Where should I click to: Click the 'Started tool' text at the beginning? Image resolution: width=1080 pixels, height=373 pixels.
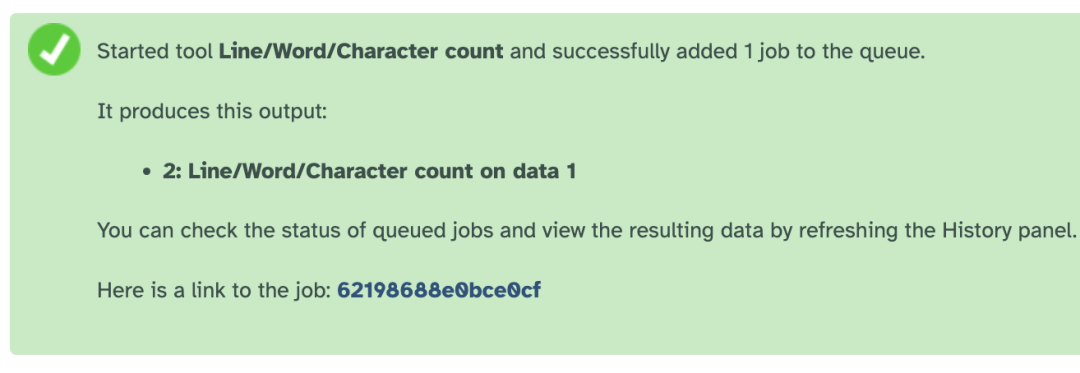tap(155, 52)
